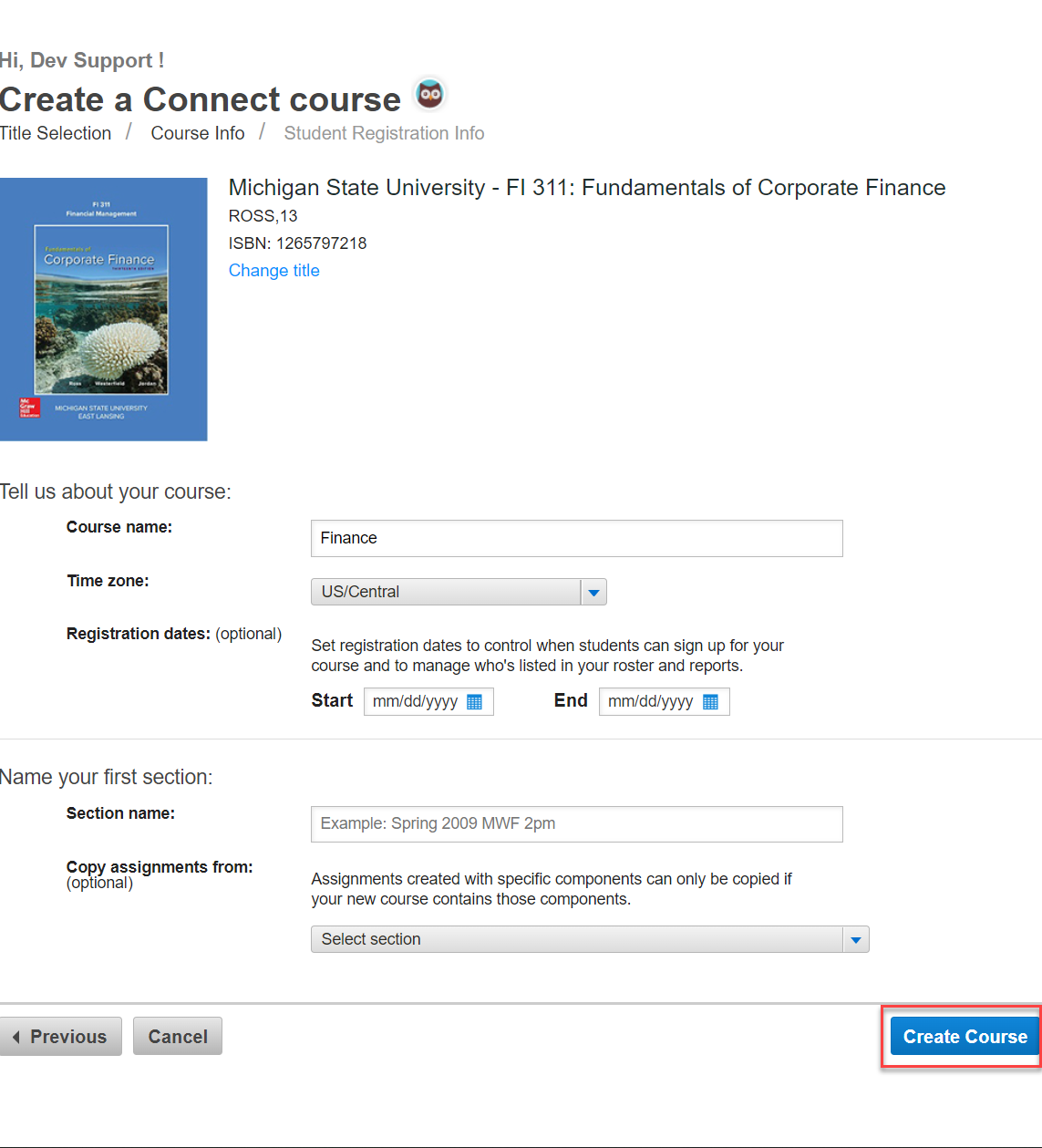Image resolution: width=1042 pixels, height=1148 pixels.
Task: Open the Select section combo box
Action: pyautogui.click(x=590, y=940)
